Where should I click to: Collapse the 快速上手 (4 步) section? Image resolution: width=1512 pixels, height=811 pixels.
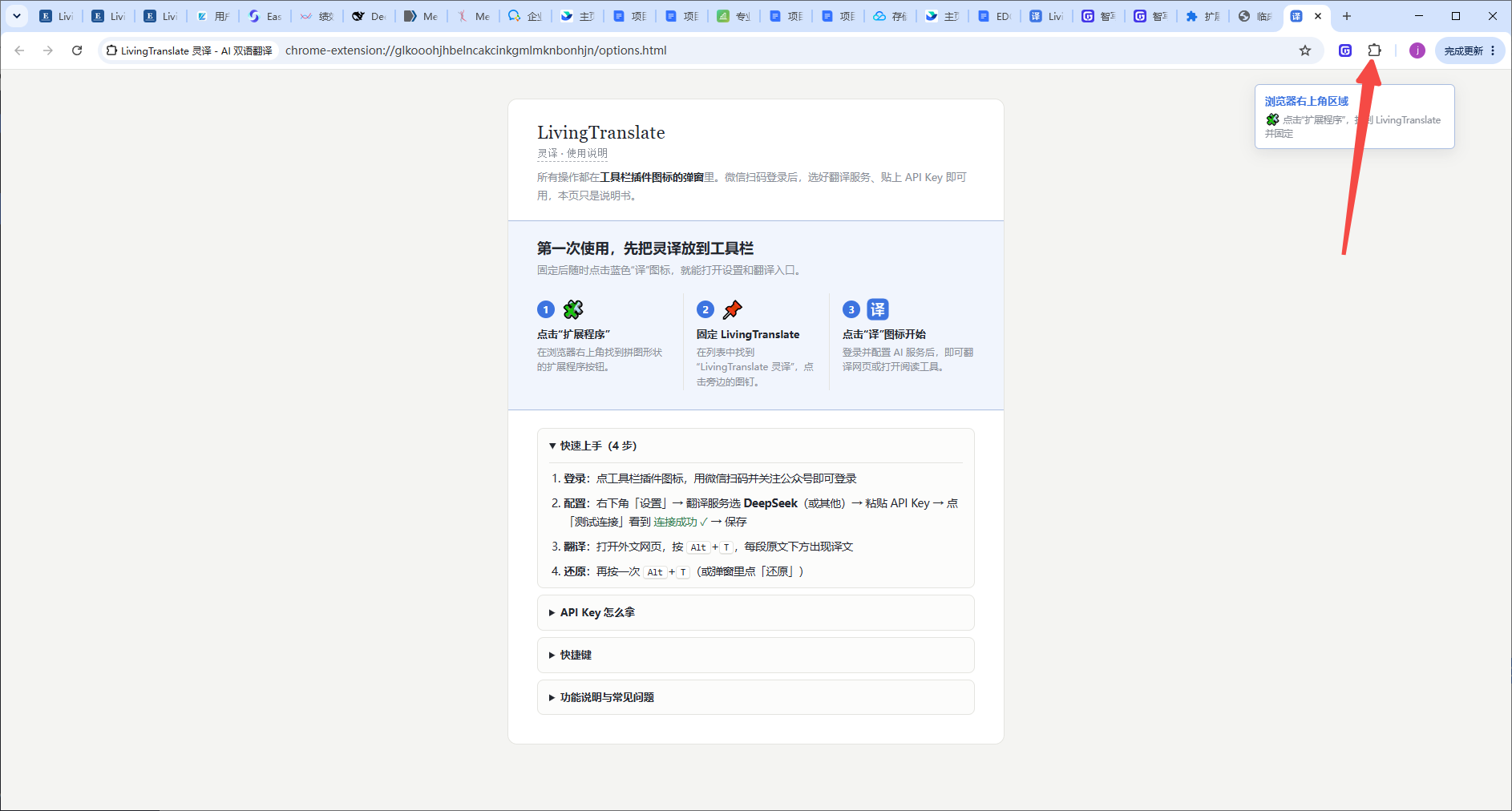click(x=756, y=446)
